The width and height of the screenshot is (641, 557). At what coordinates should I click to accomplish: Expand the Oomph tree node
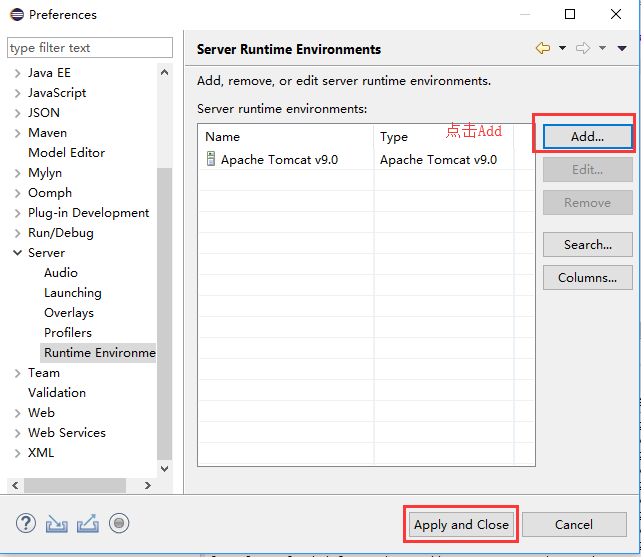(17, 193)
